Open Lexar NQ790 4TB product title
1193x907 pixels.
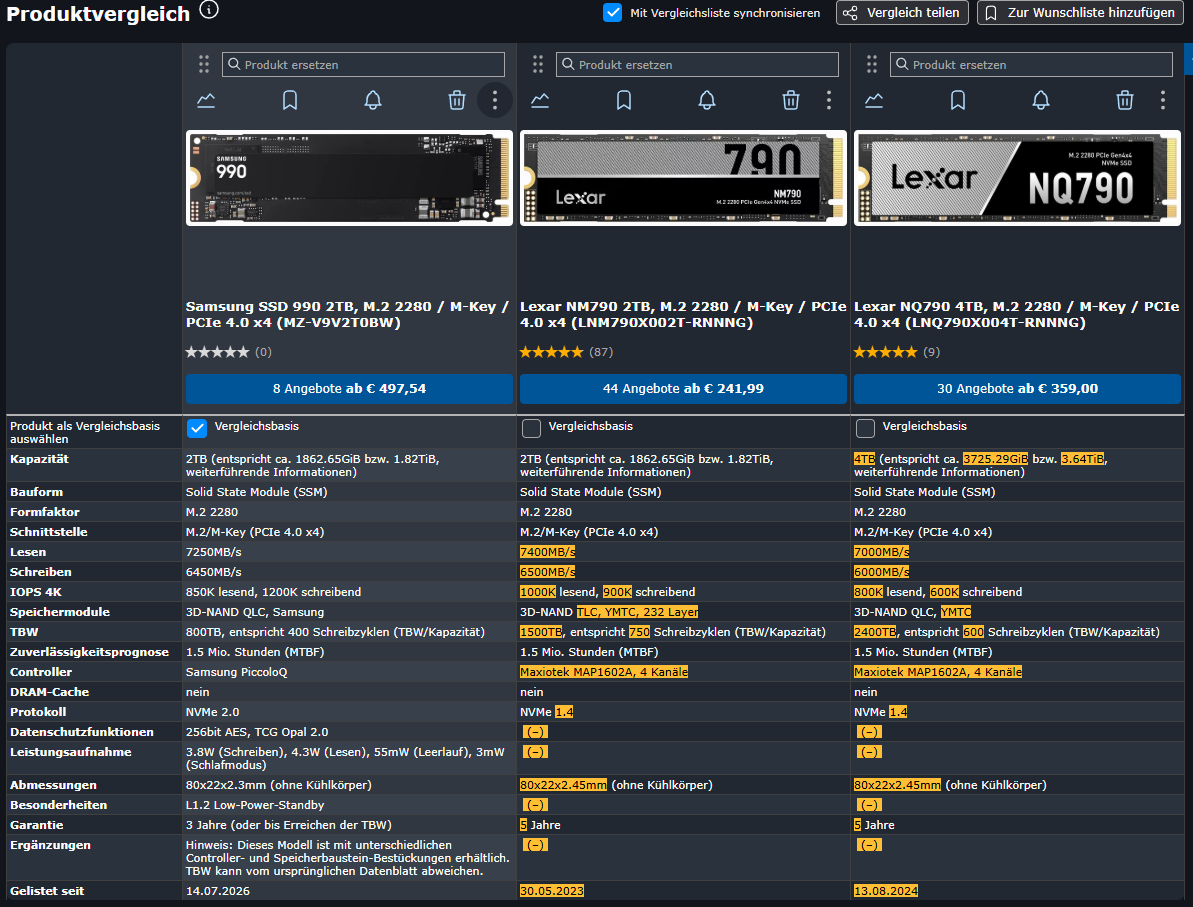point(1016,314)
